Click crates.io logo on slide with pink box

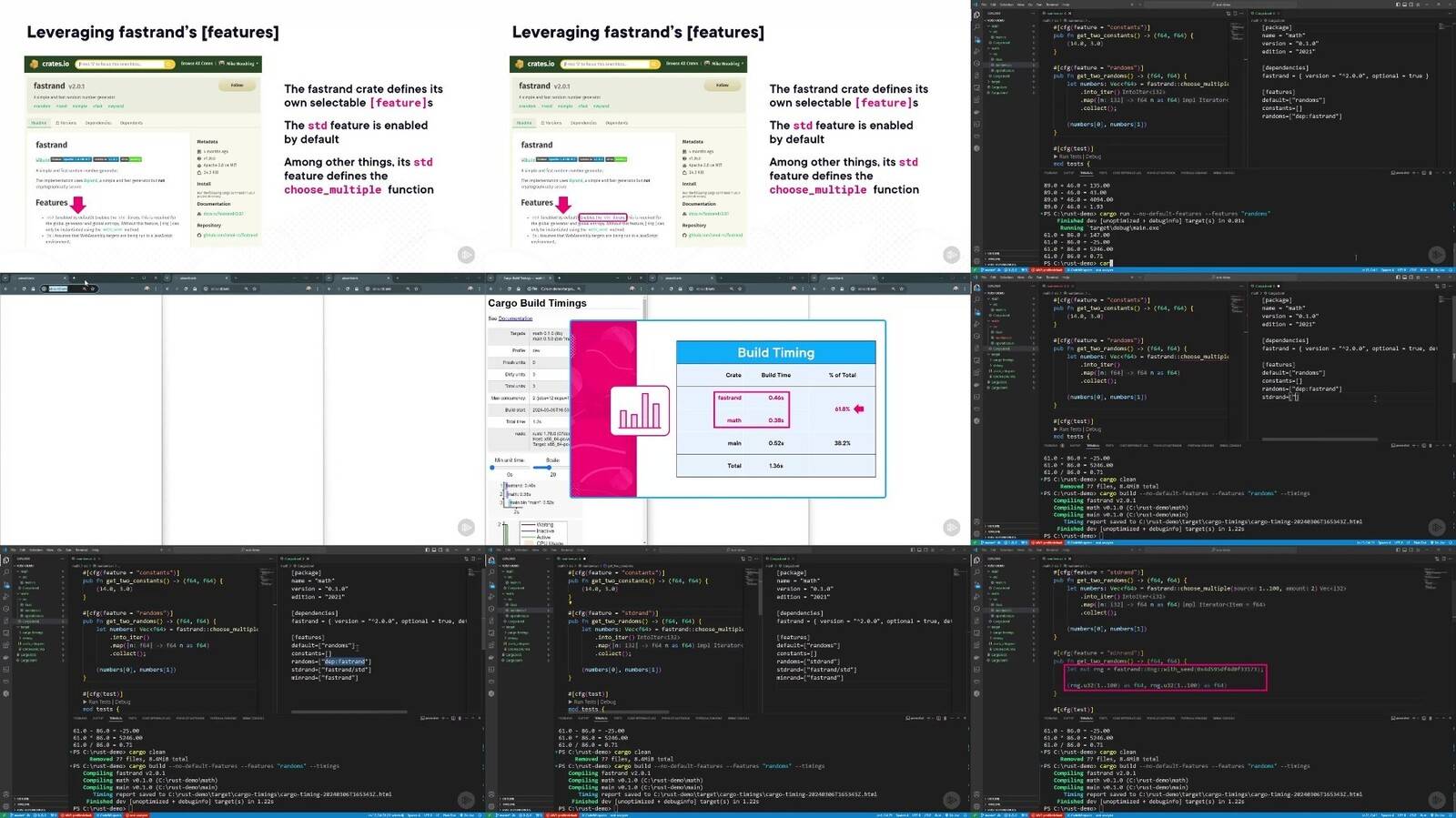point(535,64)
